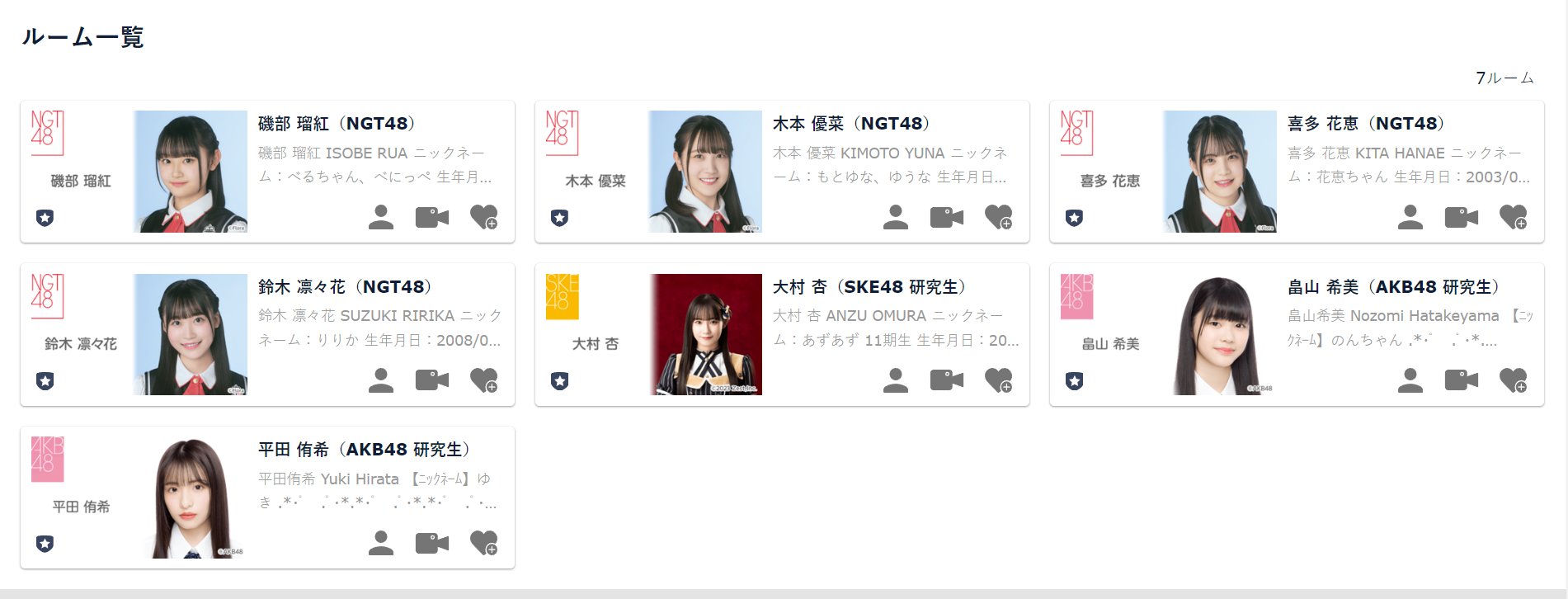Open profile icon on 平田 侑希 card

point(380,543)
